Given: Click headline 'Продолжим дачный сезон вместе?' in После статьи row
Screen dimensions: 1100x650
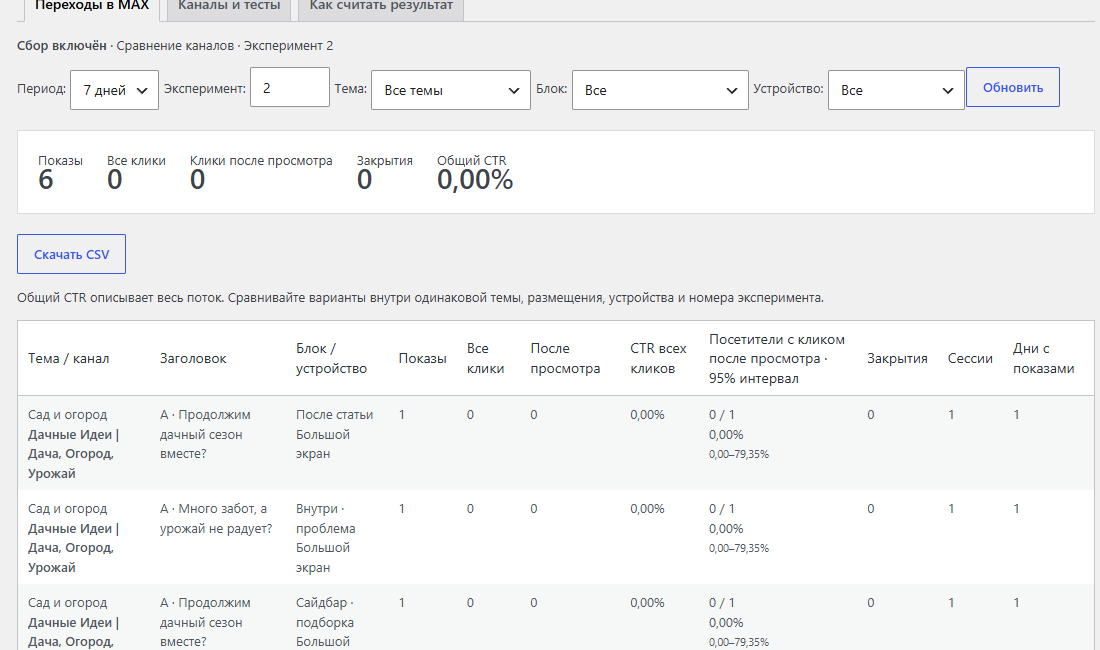Looking at the screenshot, I should click(205, 434).
